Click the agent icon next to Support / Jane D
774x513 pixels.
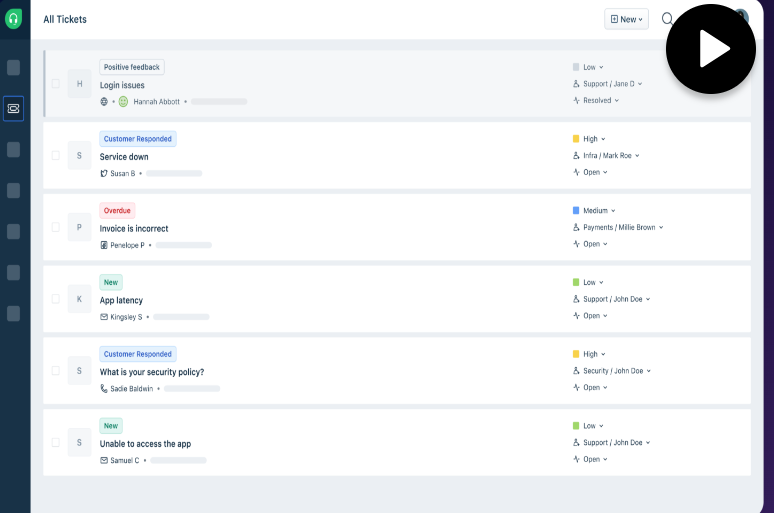coord(576,84)
